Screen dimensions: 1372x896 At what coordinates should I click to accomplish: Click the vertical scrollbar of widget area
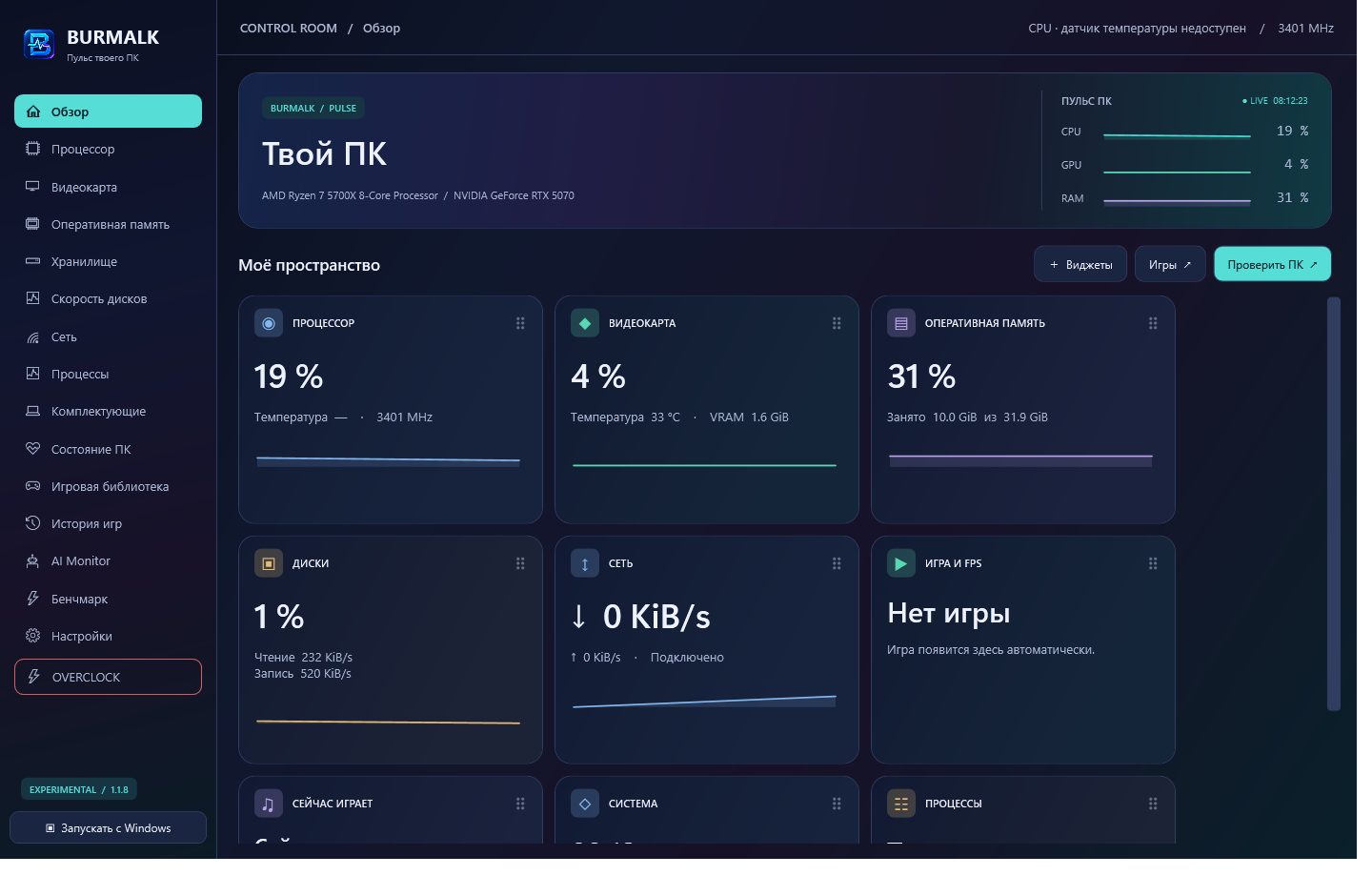[x=1334, y=504]
